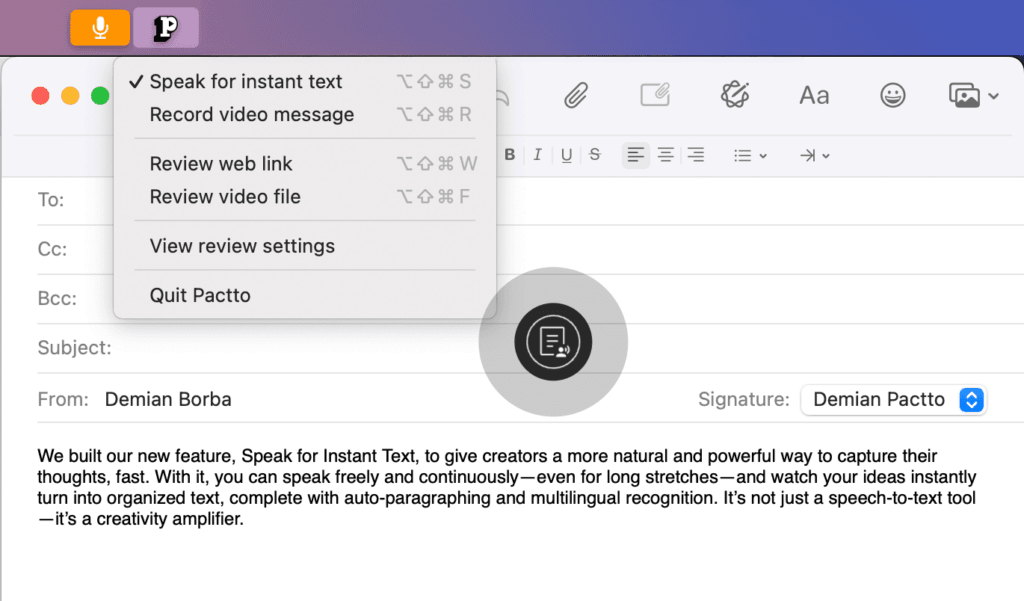The image size is (1024, 601).
Task: Open the photo browser icon
Action: (964, 95)
